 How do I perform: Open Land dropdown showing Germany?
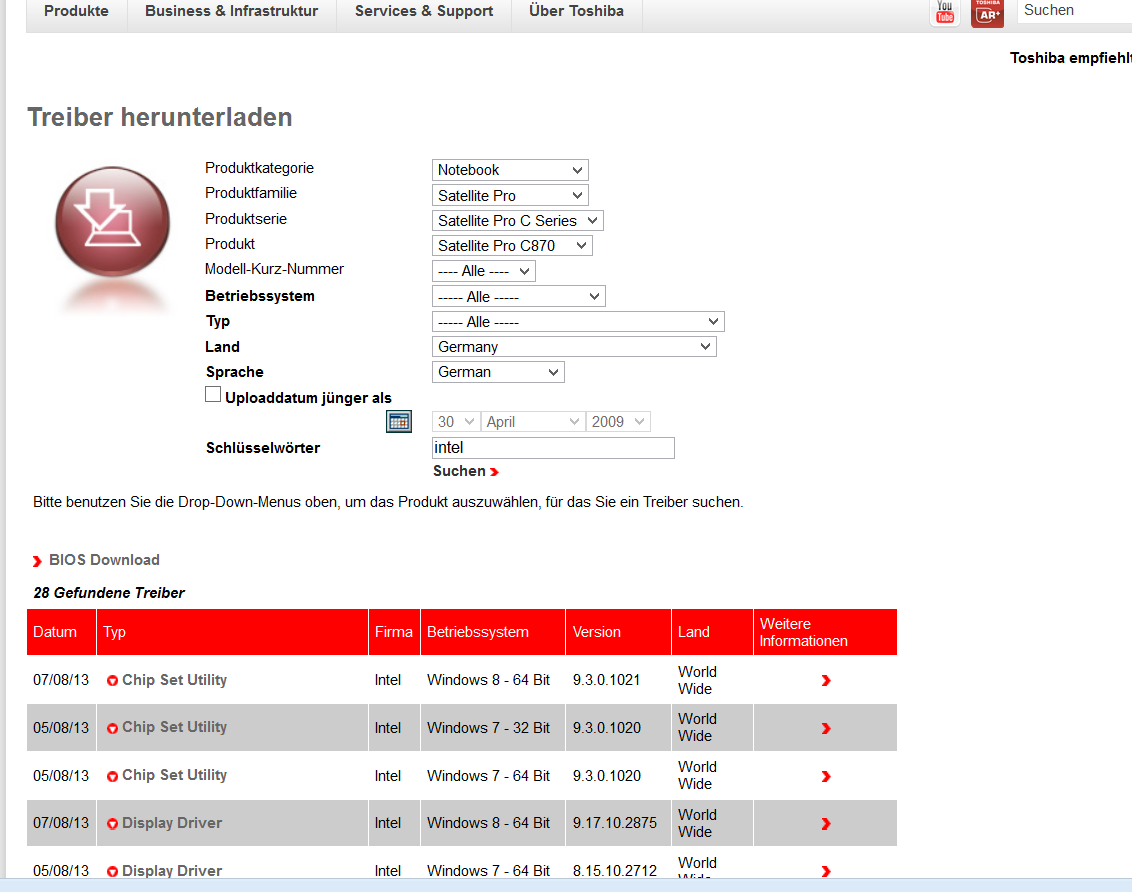[575, 347]
